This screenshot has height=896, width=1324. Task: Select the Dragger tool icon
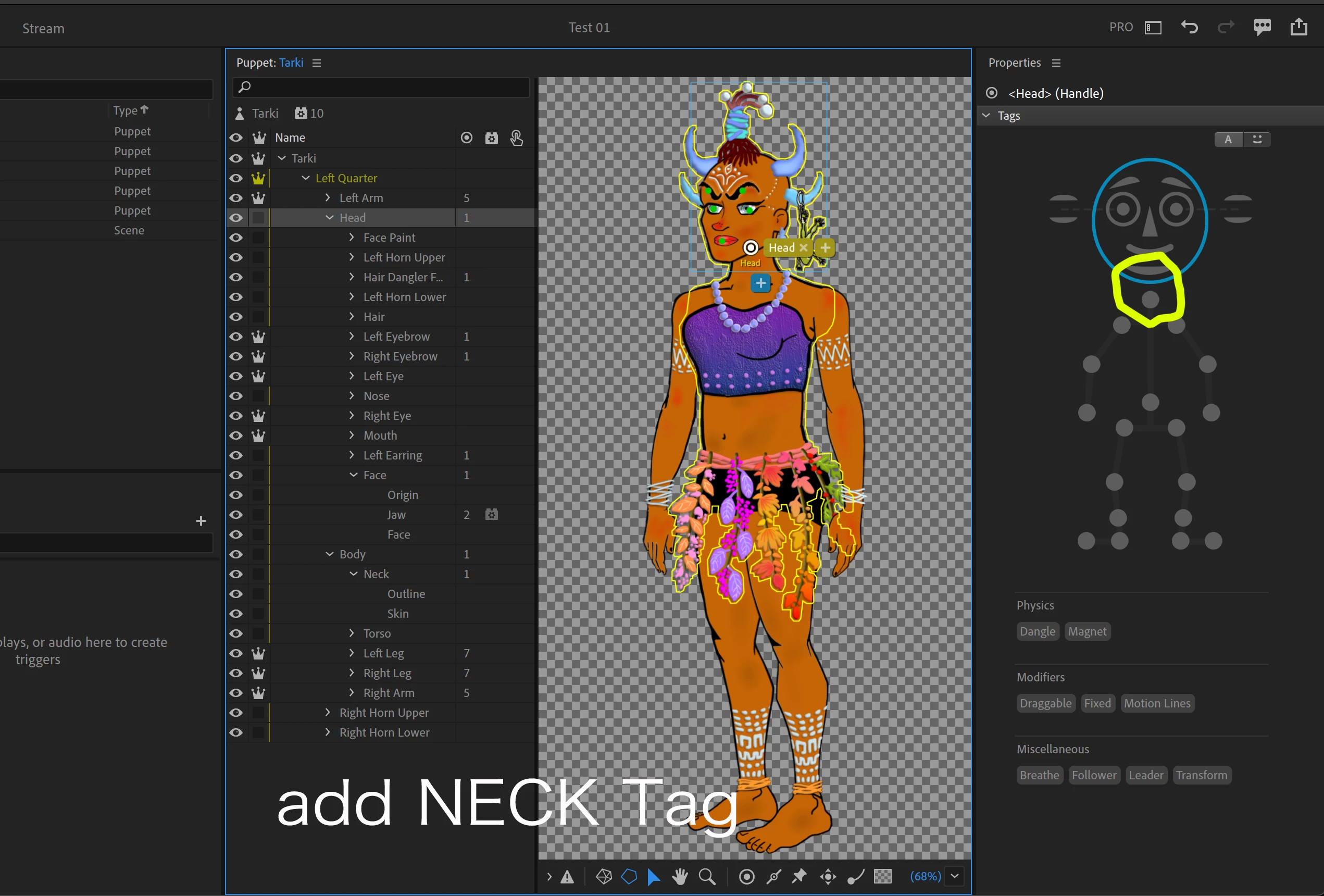pos(828,877)
